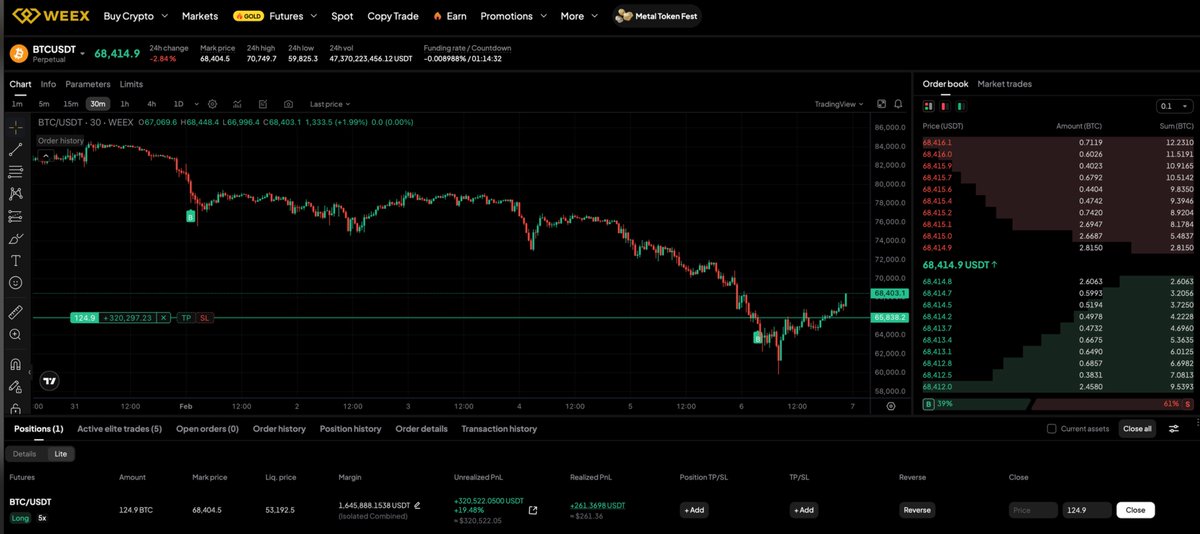Screen dimensions: 1200x534
Task: Click the close amount 124.9 field
Action: pos(1087,510)
